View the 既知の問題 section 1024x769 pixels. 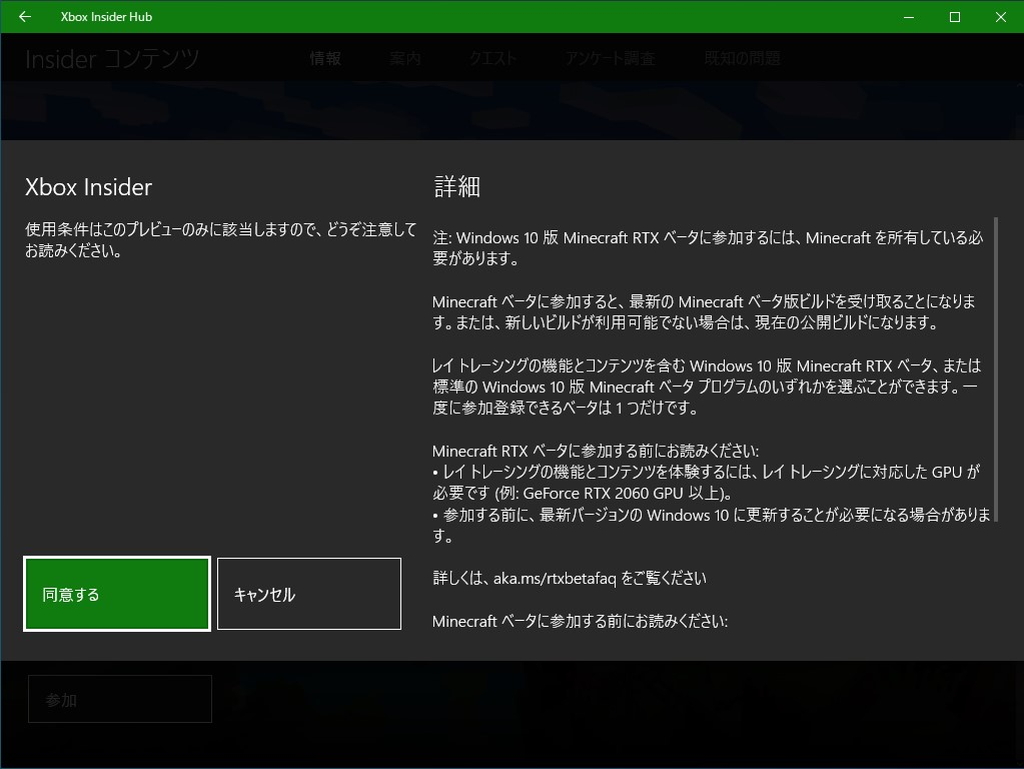pyautogui.click(x=741, y=59)
